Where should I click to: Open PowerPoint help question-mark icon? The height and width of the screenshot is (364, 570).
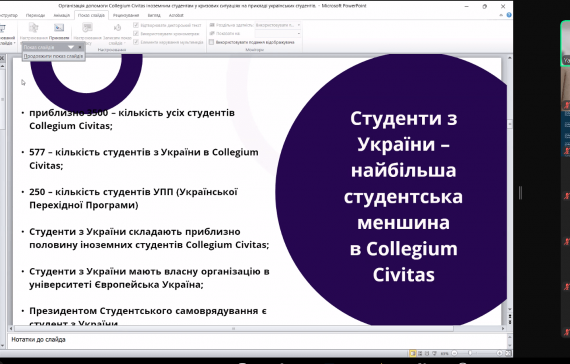pos(509,15)
